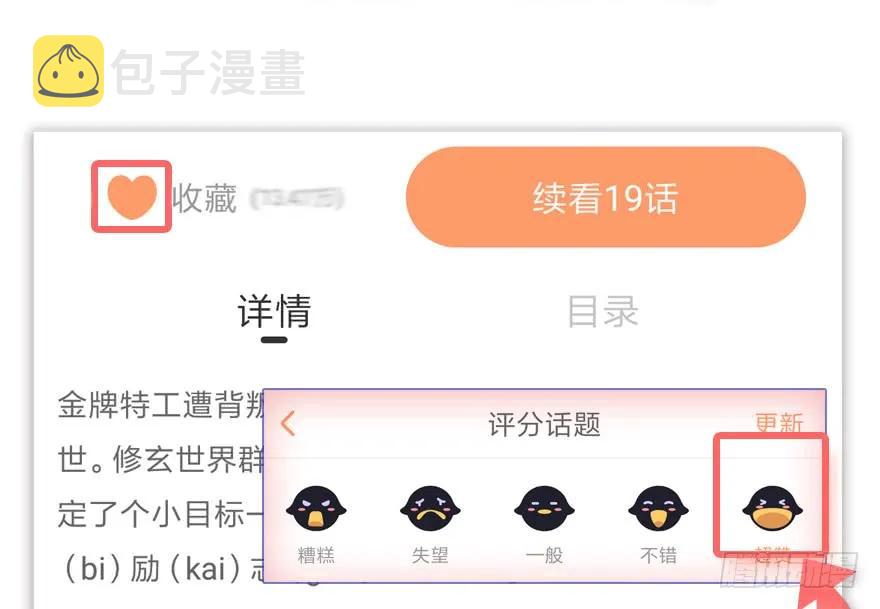
Task: Click the 收藏 label text
Action: pyautogui.click(x=204, y=198)
